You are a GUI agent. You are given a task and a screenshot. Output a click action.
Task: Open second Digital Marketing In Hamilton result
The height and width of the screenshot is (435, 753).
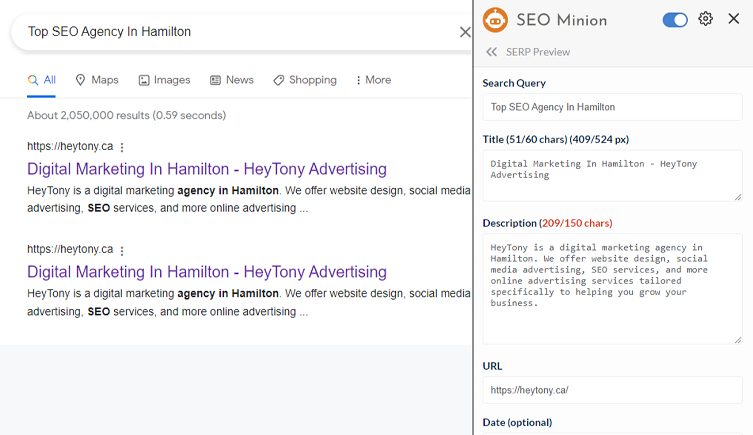tap(206, 272)
